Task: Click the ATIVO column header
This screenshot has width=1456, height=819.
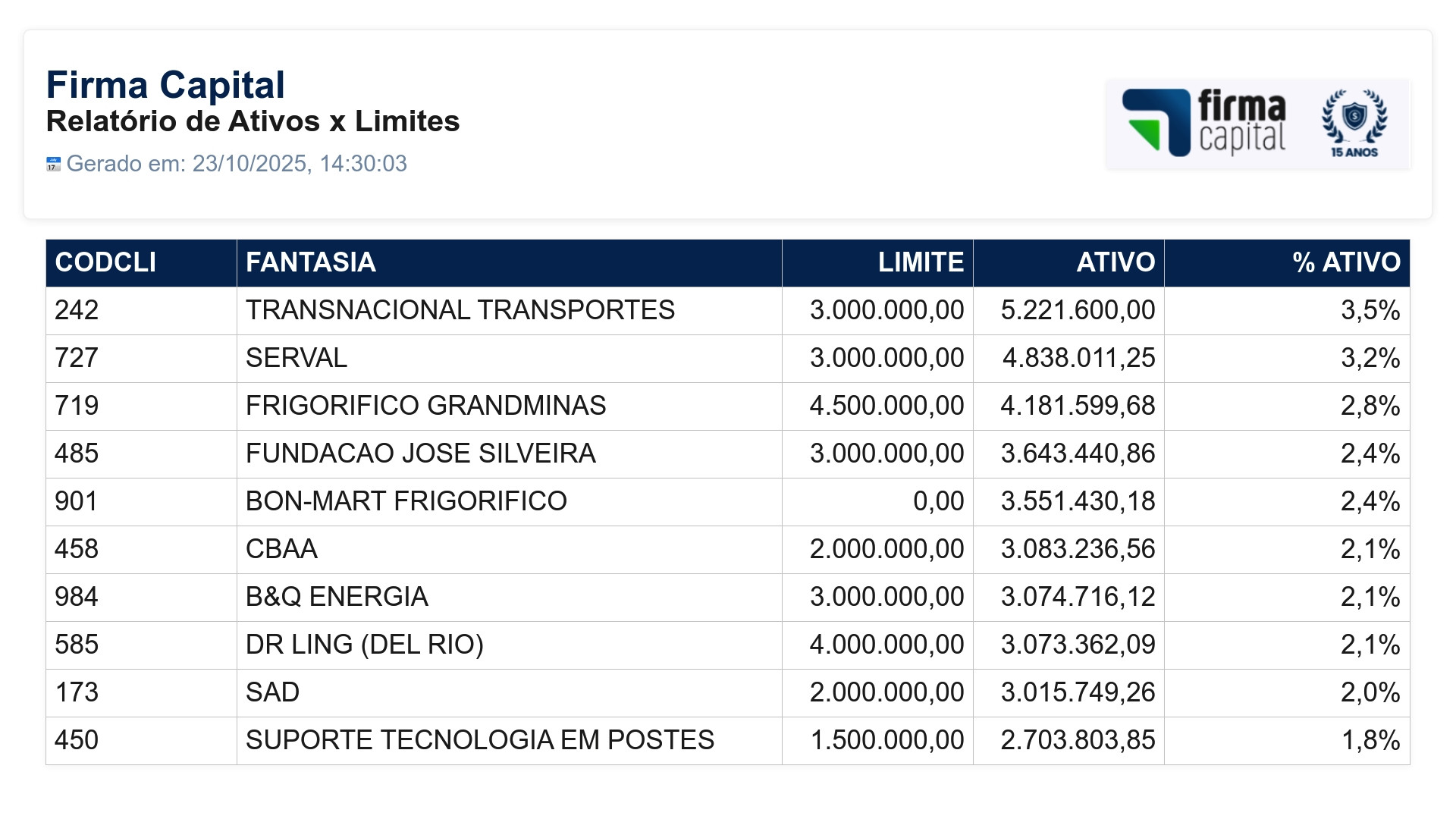Action: pos(1116,262)
